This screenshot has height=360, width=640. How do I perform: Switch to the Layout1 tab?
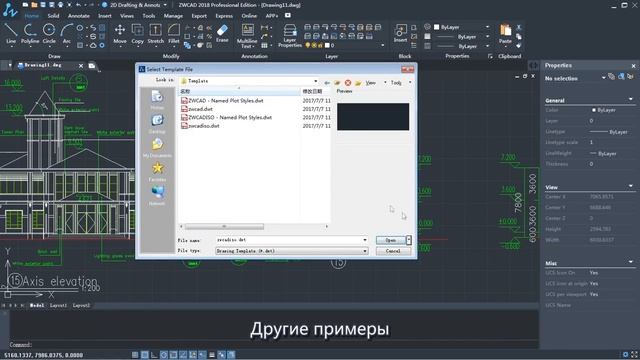pyautogui.click(x=58, y=305)
